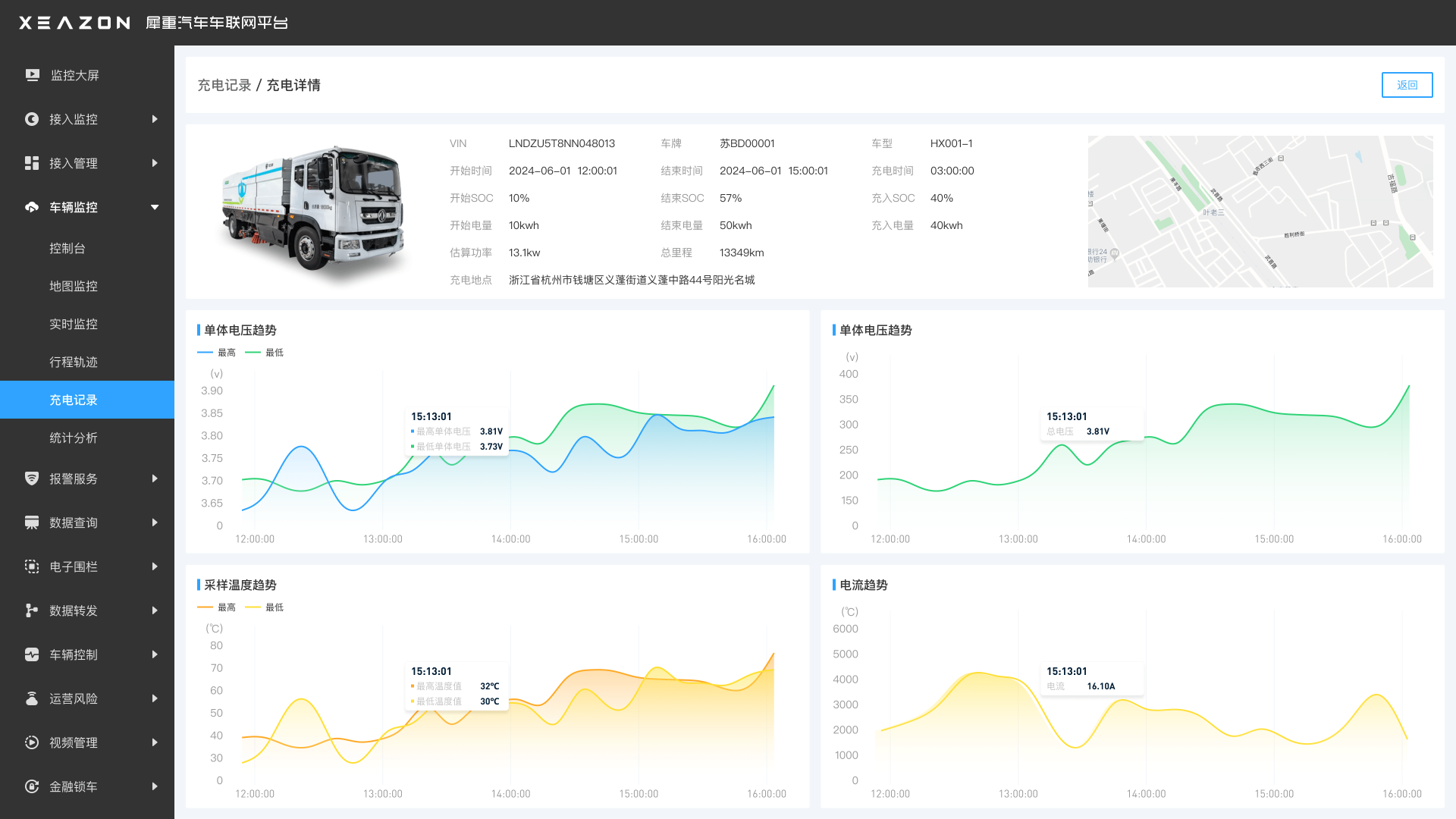Click the 开始SOC value 10%
The image size is (1456, 819).
519,198
